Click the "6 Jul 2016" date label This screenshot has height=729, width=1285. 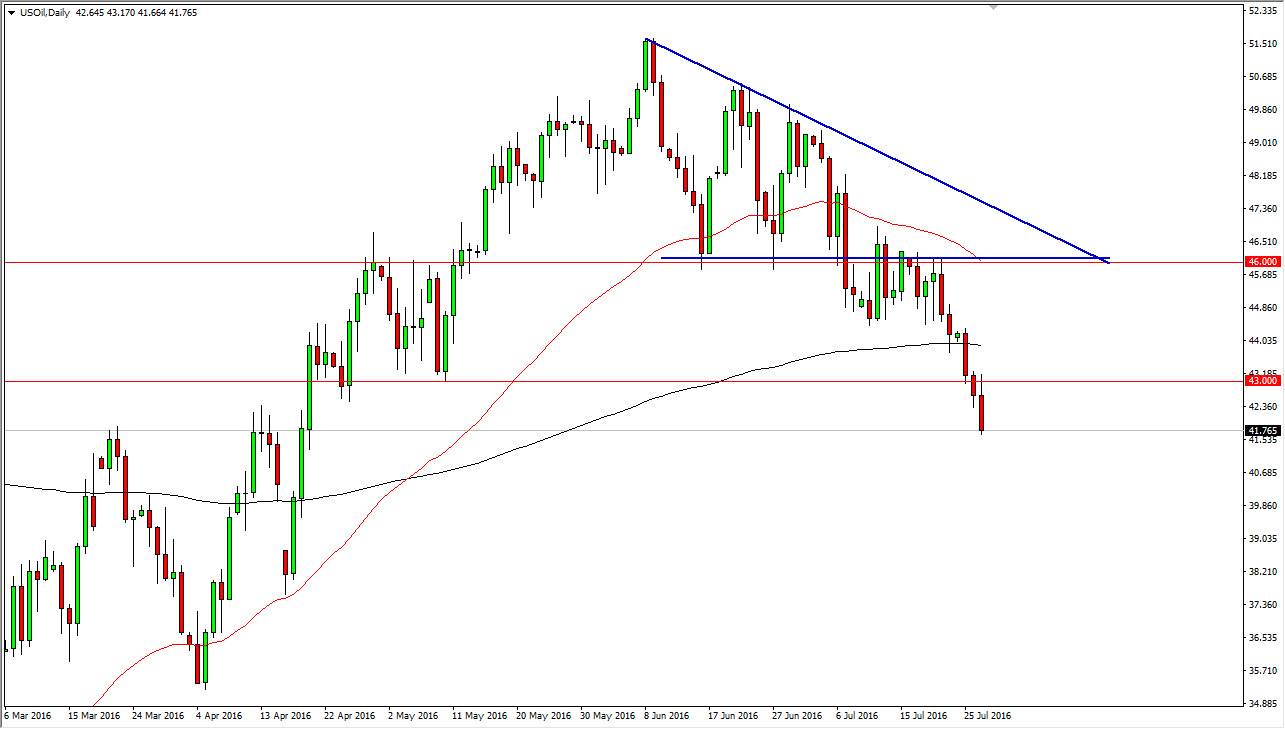click(x=856, y=716)
